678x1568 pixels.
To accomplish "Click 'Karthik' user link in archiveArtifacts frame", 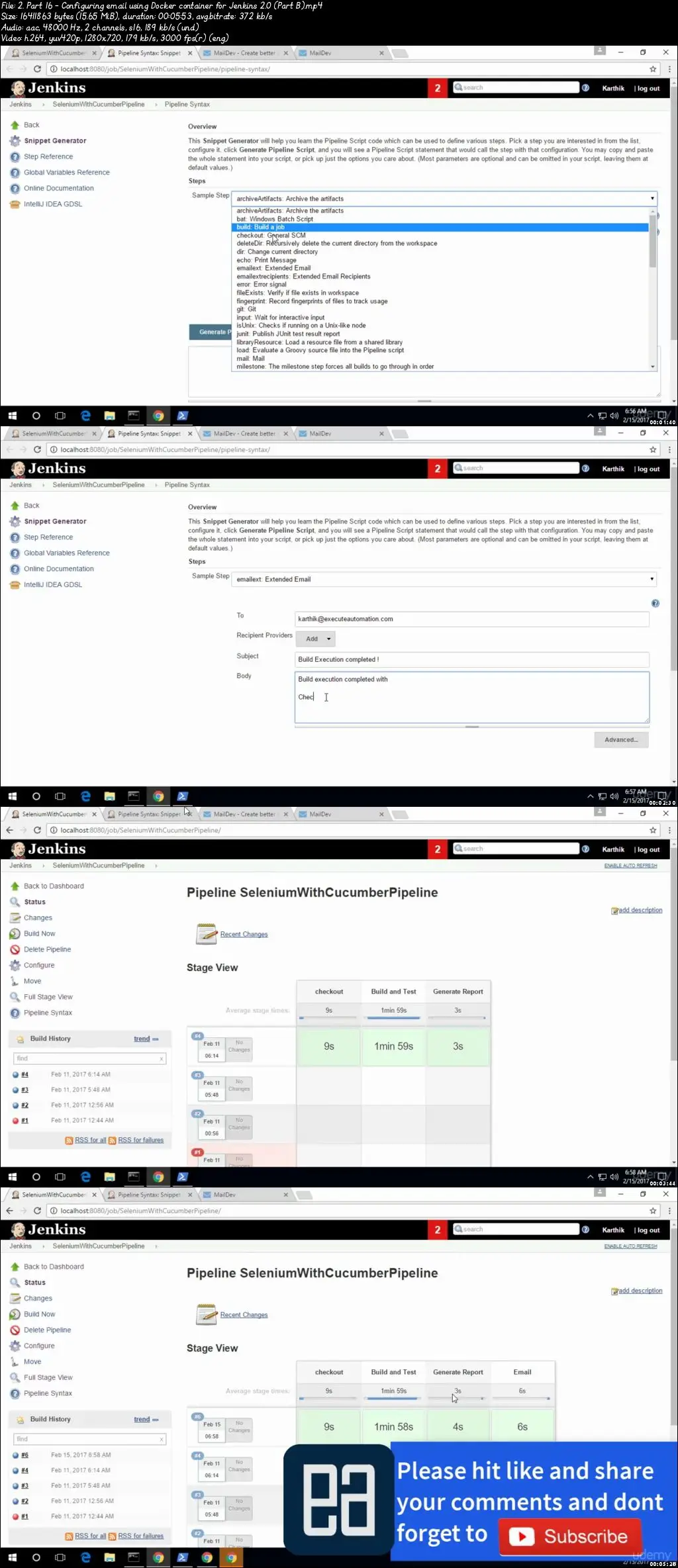I will click(x=613, y=88).
